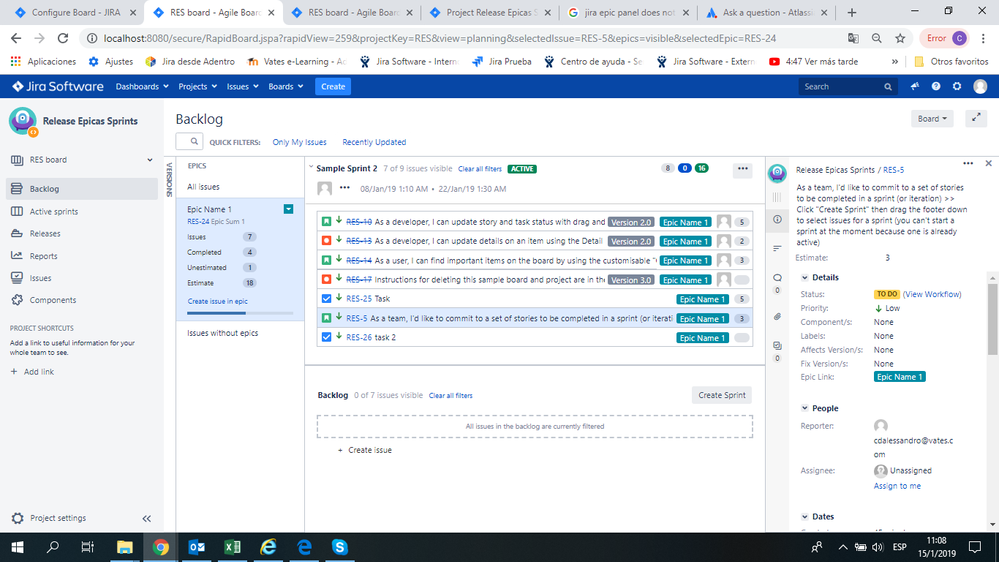Screen dimensions: 999x562
Task: Open the Jira help question icon
Action: (x=936, y=86)
